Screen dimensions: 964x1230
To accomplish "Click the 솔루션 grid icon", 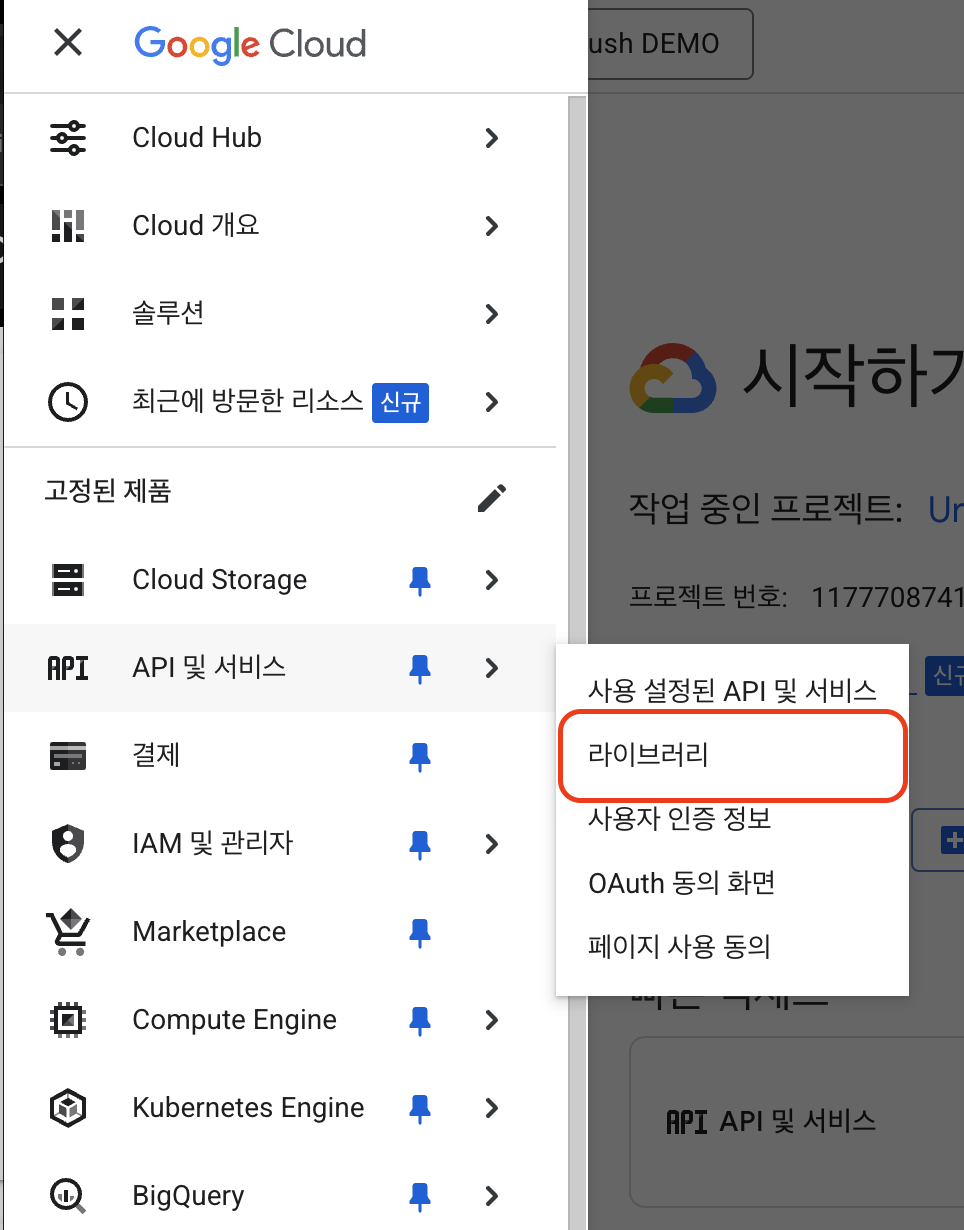I will (68, 314).
